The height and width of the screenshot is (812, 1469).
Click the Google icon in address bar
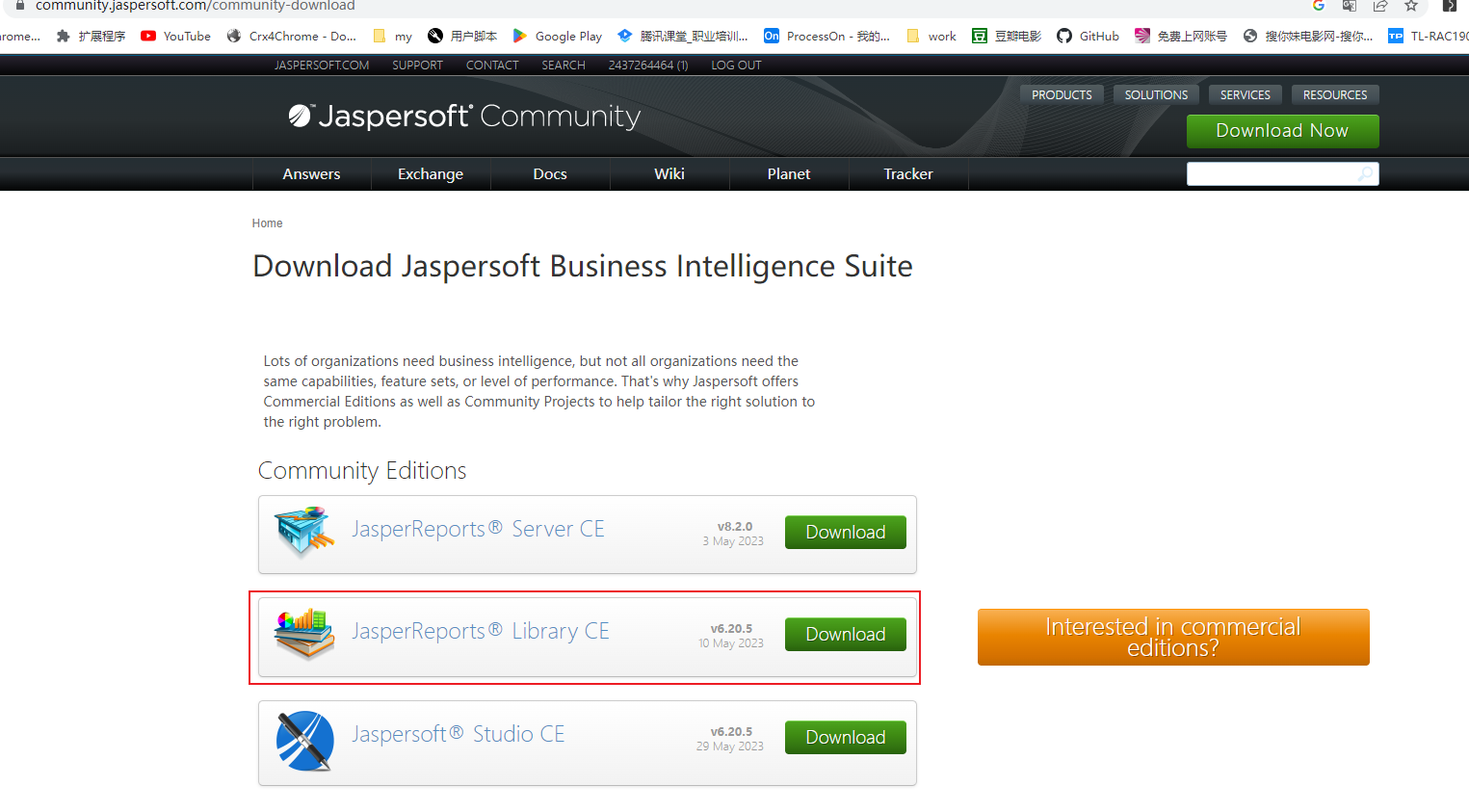[1319, 6]
